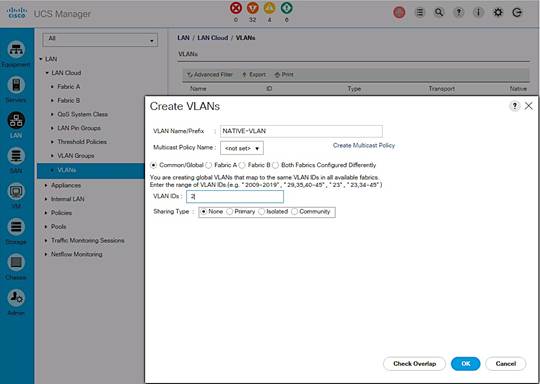Screen dimensions: 540x384
Task: Click the info icon in header
Action: pos(478,13)
